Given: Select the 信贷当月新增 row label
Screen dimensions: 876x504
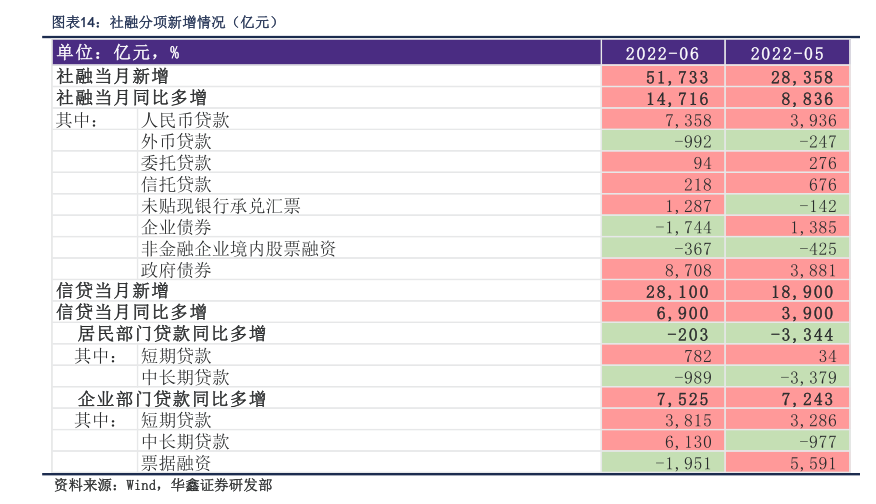Looking at the screenshot, I should click(x=112, y=291).
